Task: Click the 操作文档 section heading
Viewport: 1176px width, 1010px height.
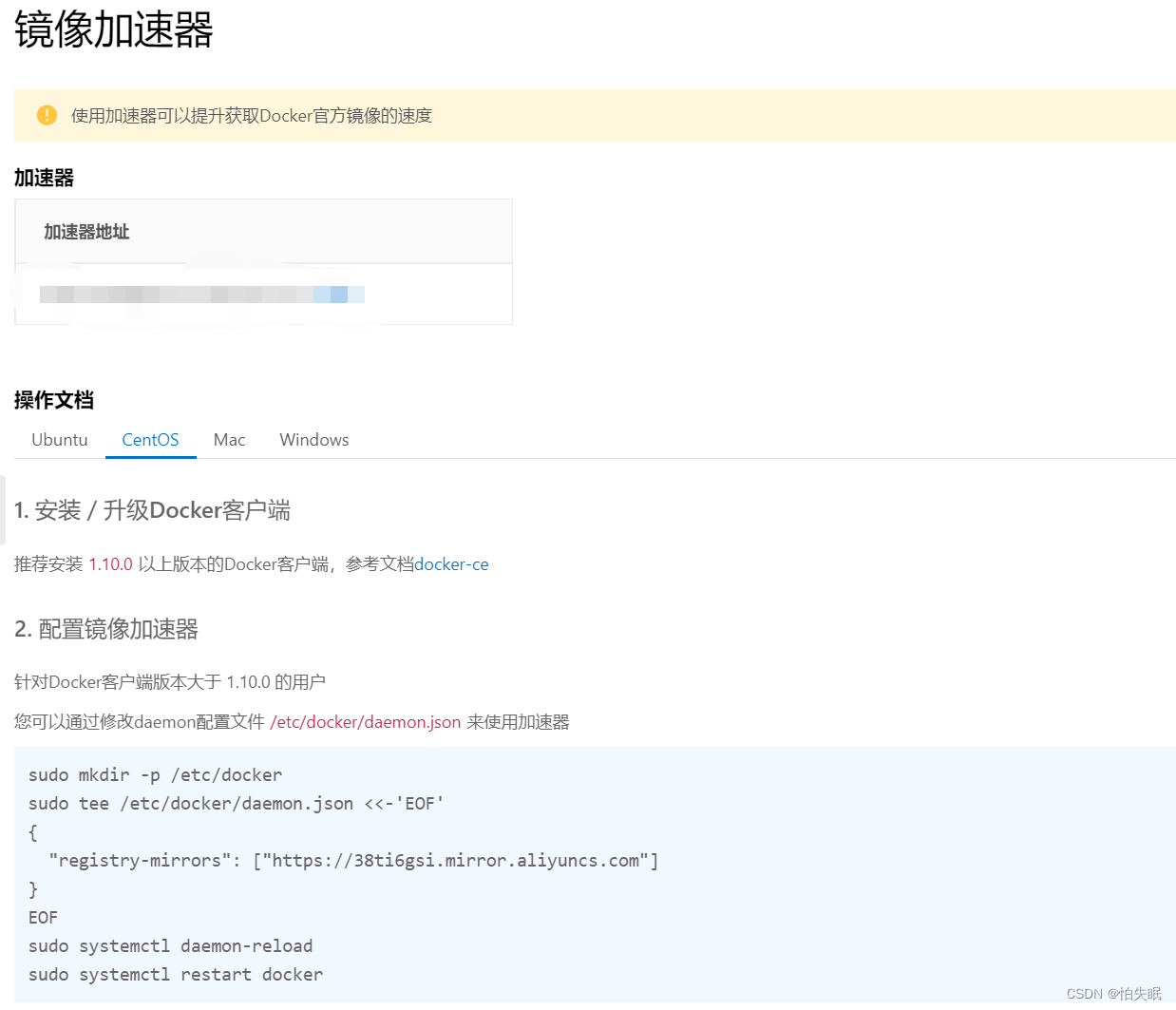Action: pos(53,400)
